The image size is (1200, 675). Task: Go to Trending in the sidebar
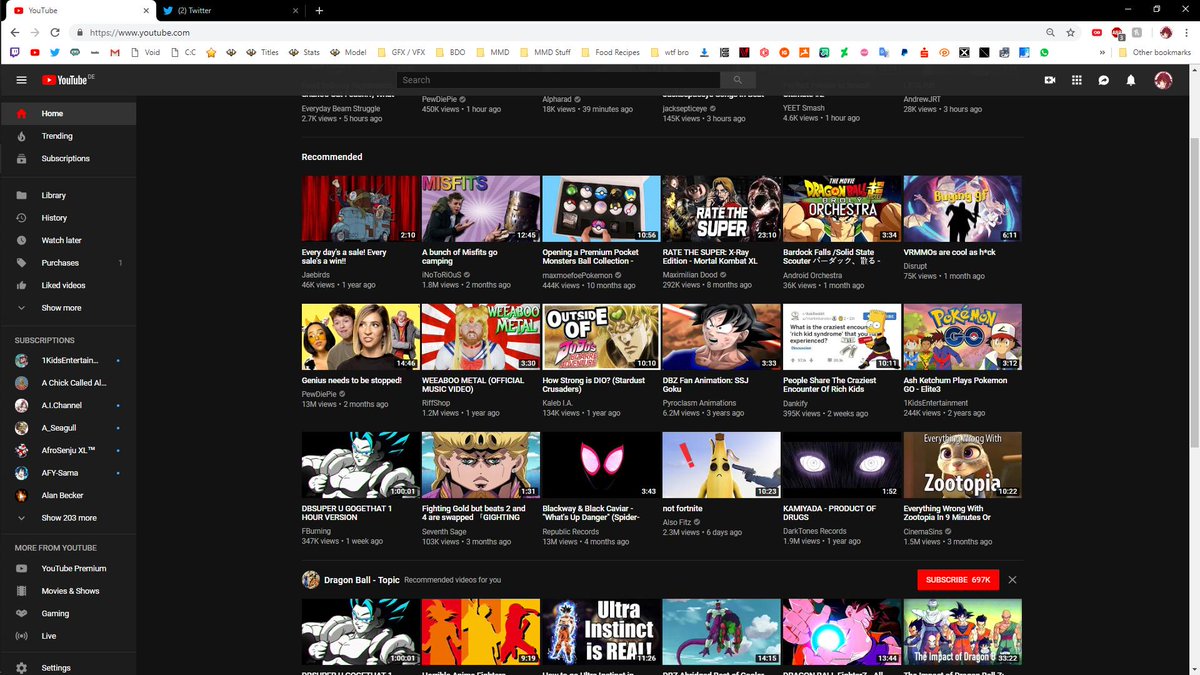[67, 136]
